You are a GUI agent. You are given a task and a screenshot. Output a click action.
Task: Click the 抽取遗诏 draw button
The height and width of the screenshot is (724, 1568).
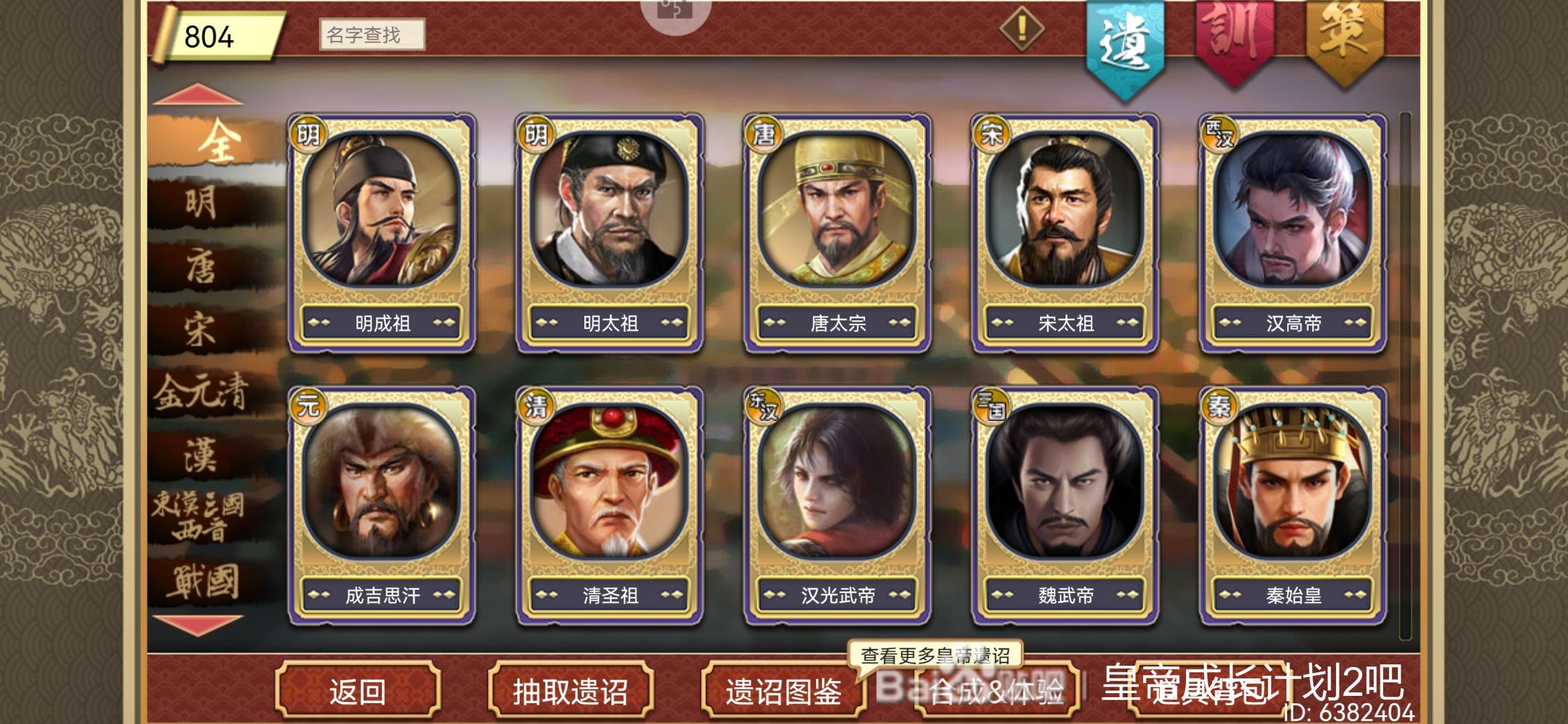click(570, 690)
